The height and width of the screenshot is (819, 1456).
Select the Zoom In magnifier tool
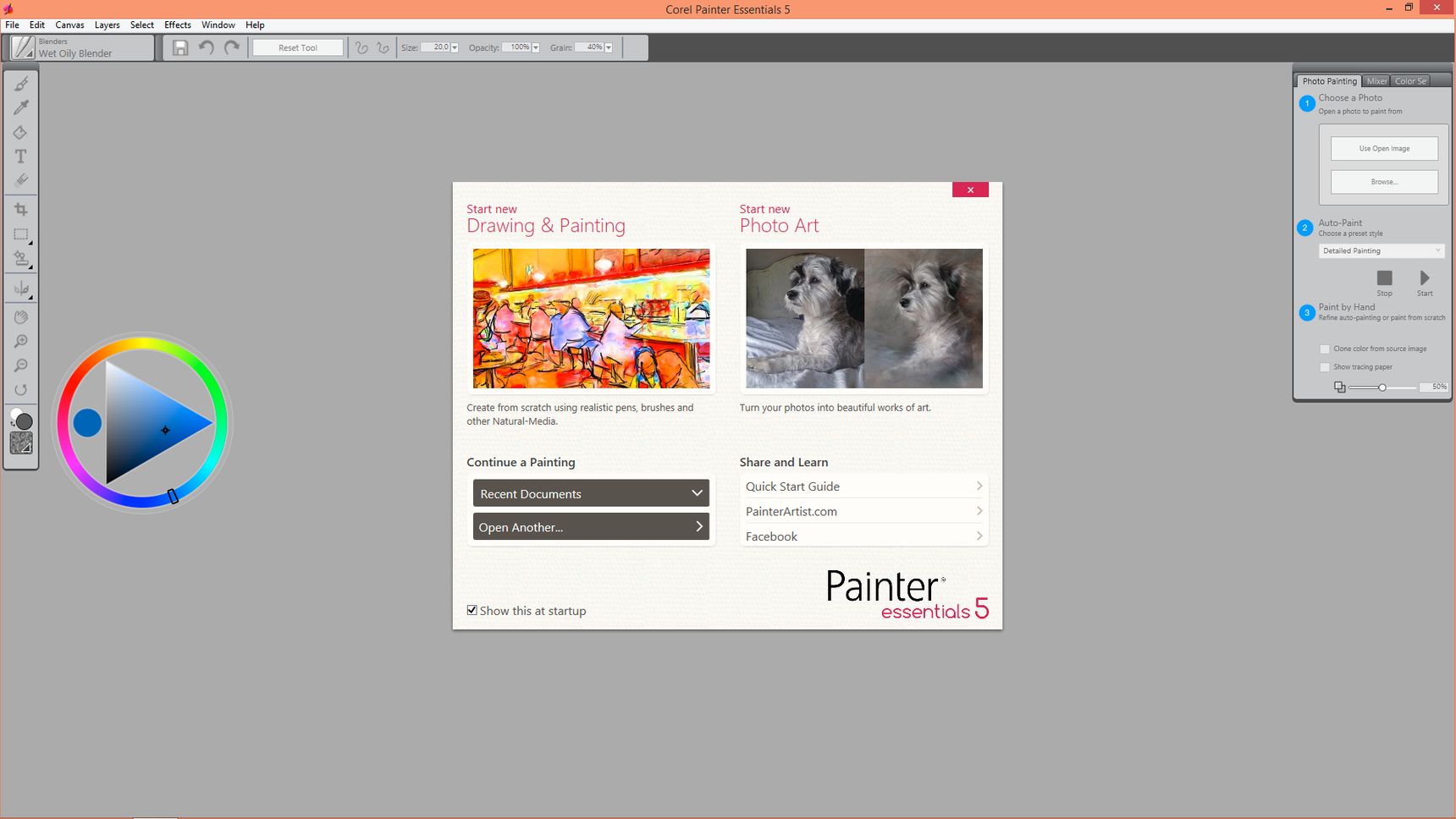tap(21, 342)
